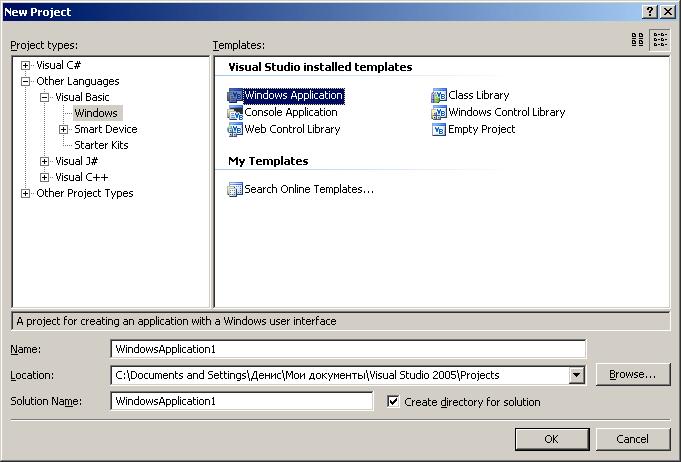The height and width of the screenshot is (462, 681).
Task: Select the Console Application template icon
Action: (235, 112)
